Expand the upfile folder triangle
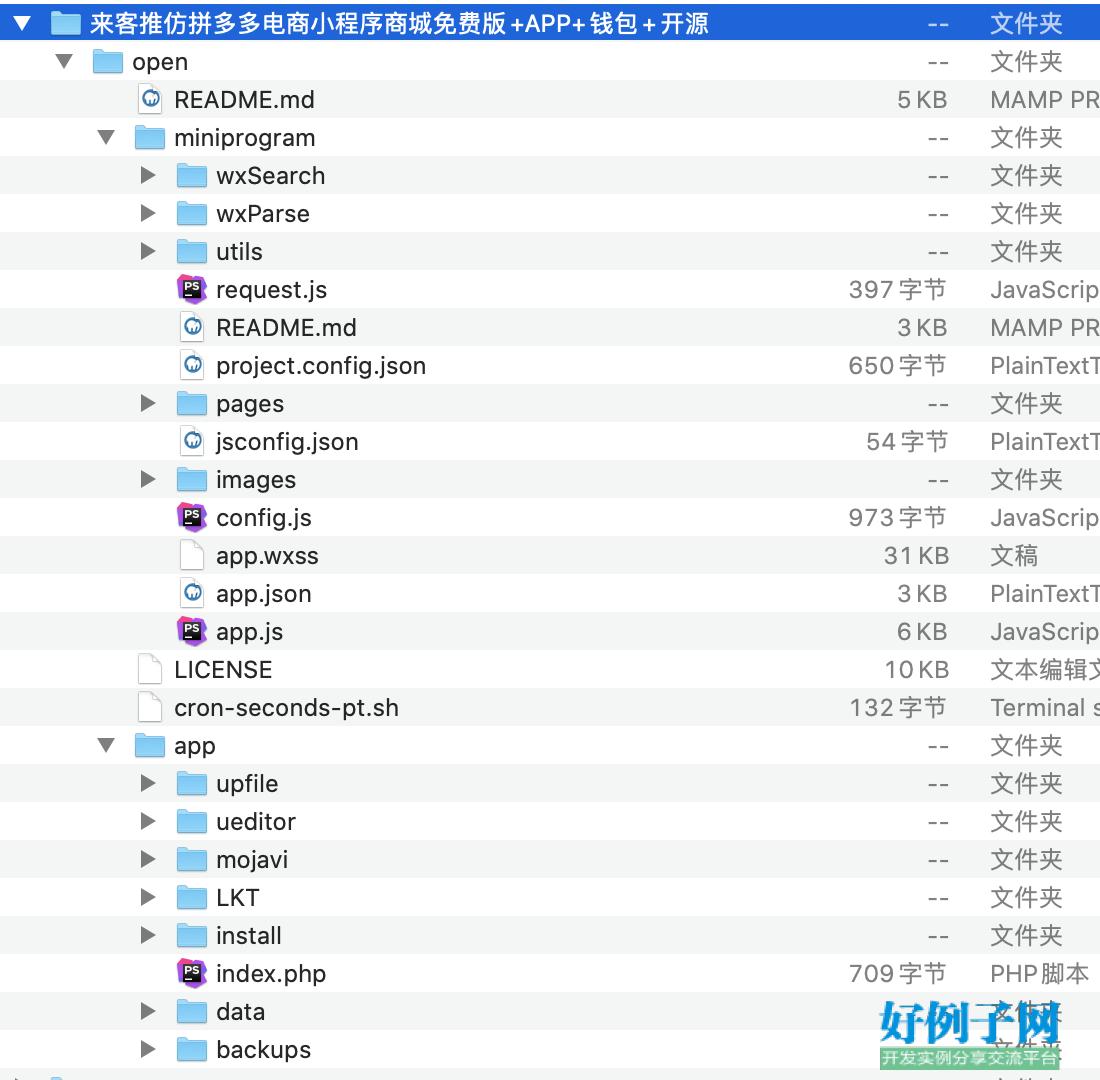Viewport: 1100px width, 1080px height. pos(147,783)
